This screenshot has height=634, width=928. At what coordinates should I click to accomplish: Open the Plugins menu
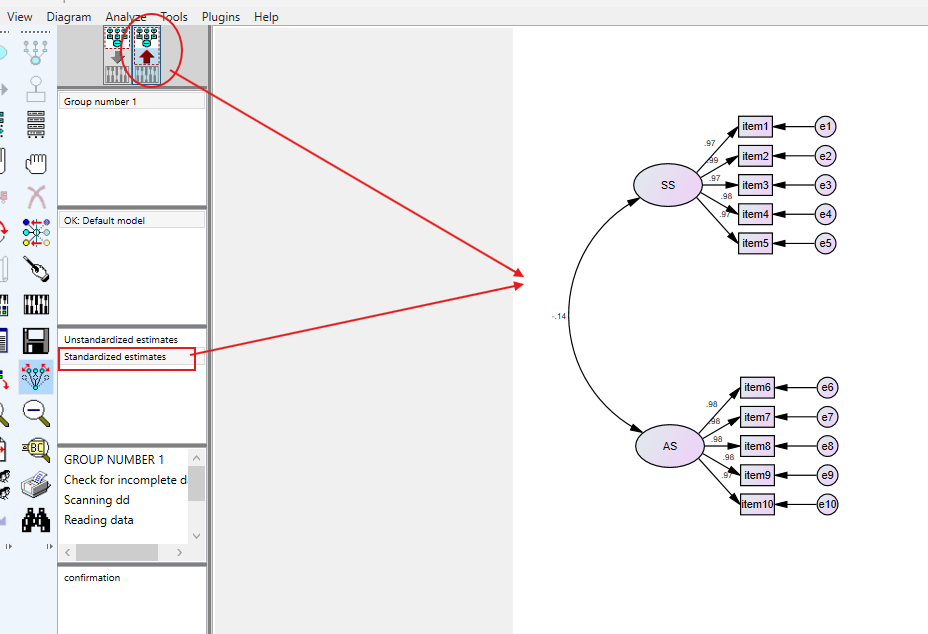coord(220,17)
